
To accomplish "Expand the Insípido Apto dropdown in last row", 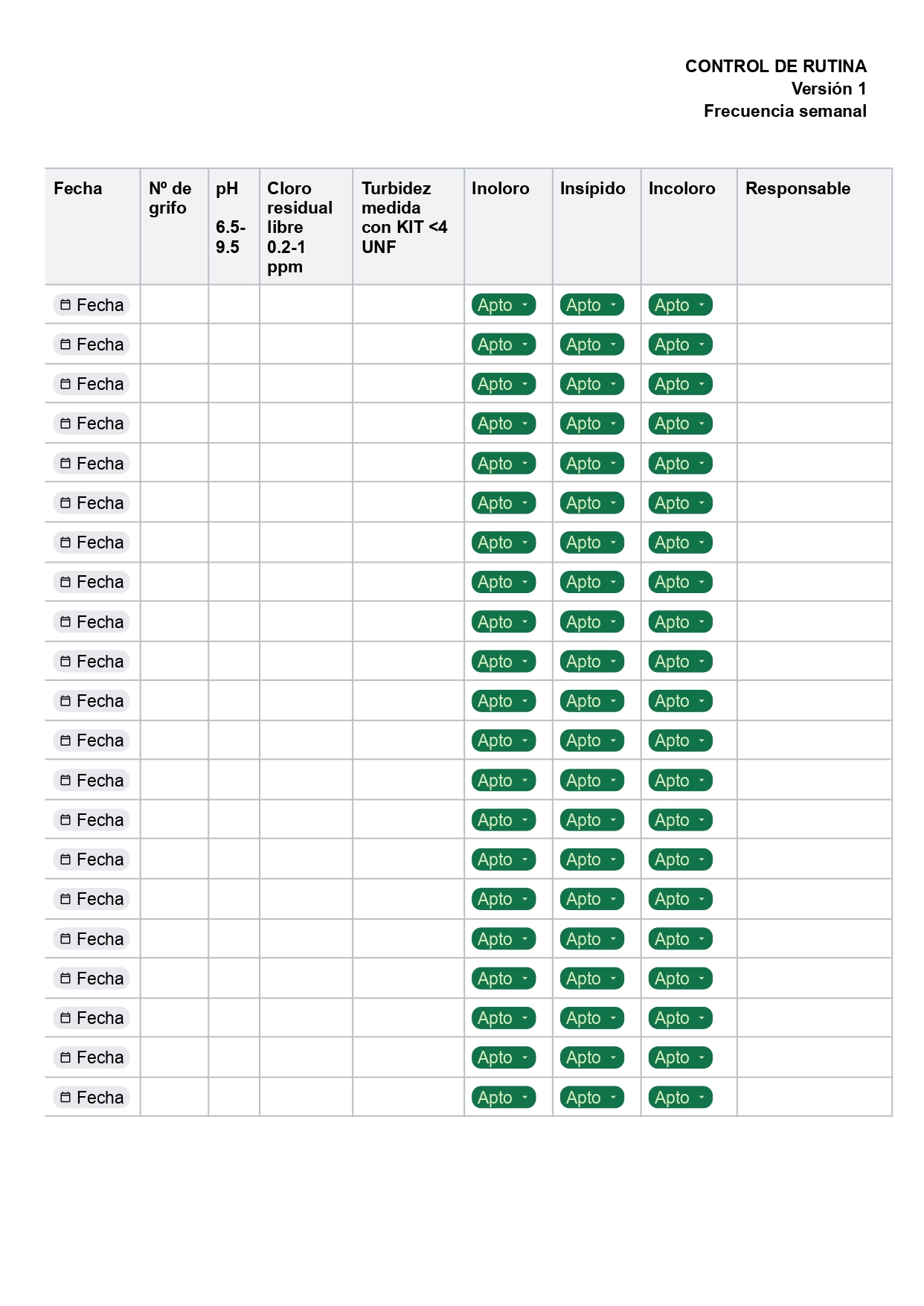I will (x=592, y=1098).
